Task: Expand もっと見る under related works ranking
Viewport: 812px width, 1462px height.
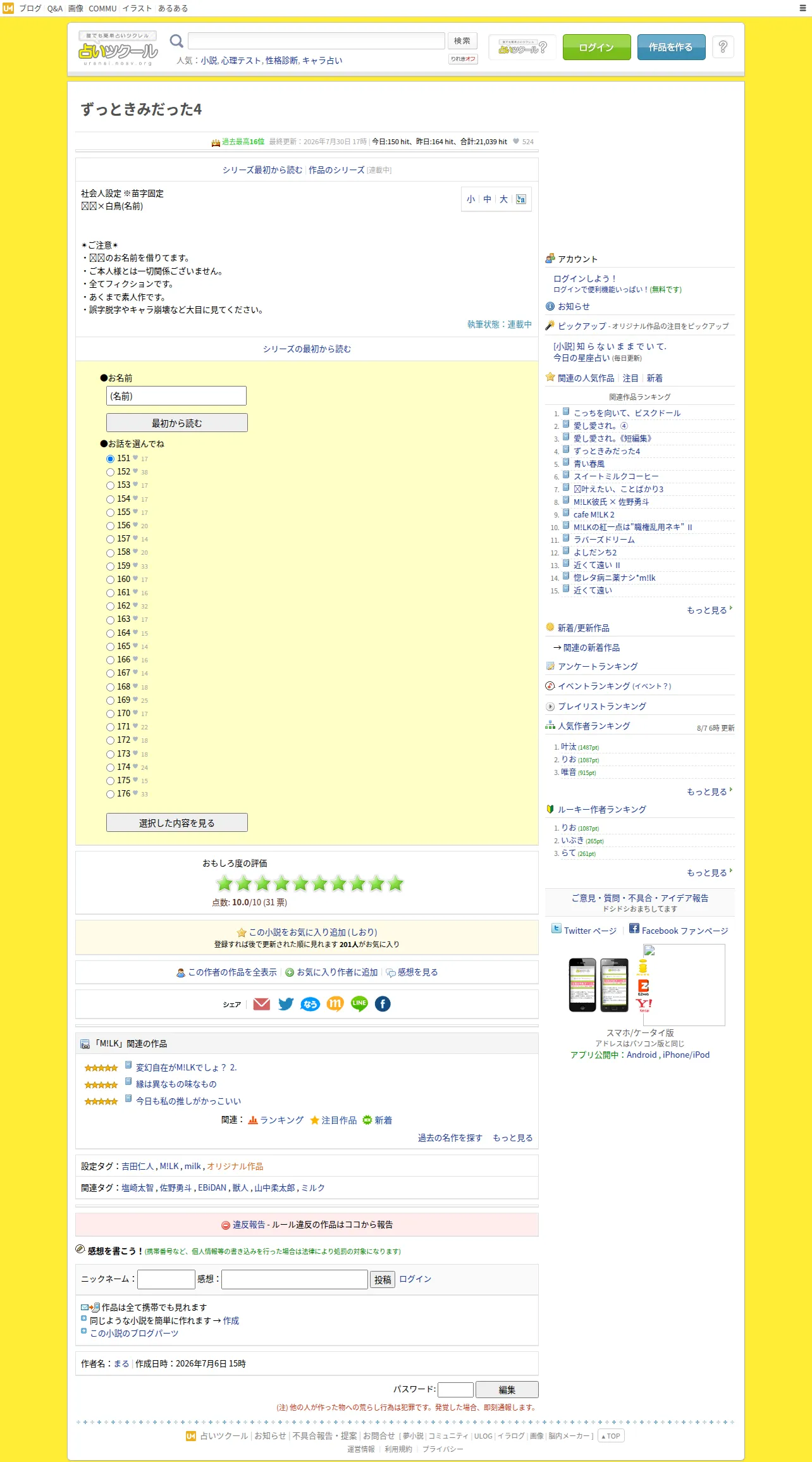Action: pos(709,610)
